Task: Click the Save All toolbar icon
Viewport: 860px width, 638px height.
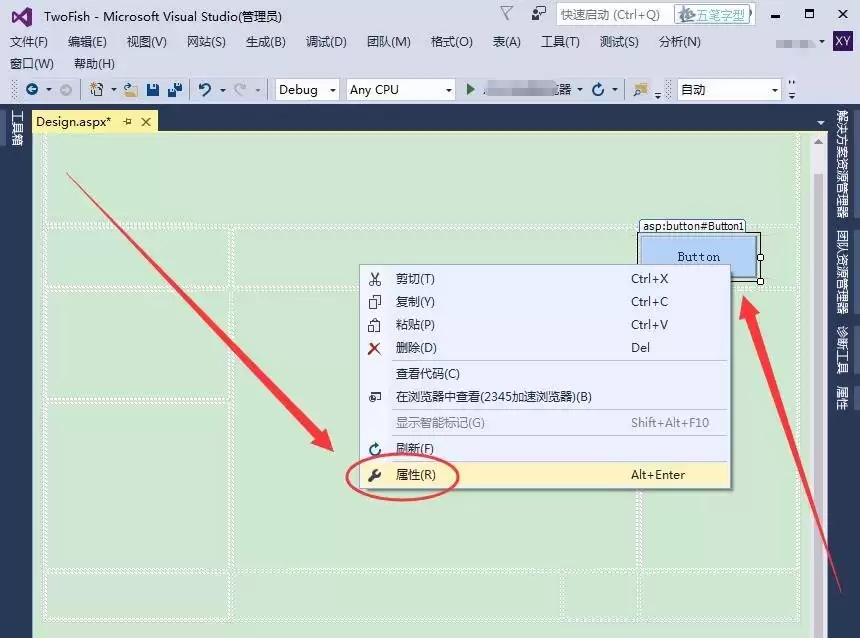Action: 174,89
